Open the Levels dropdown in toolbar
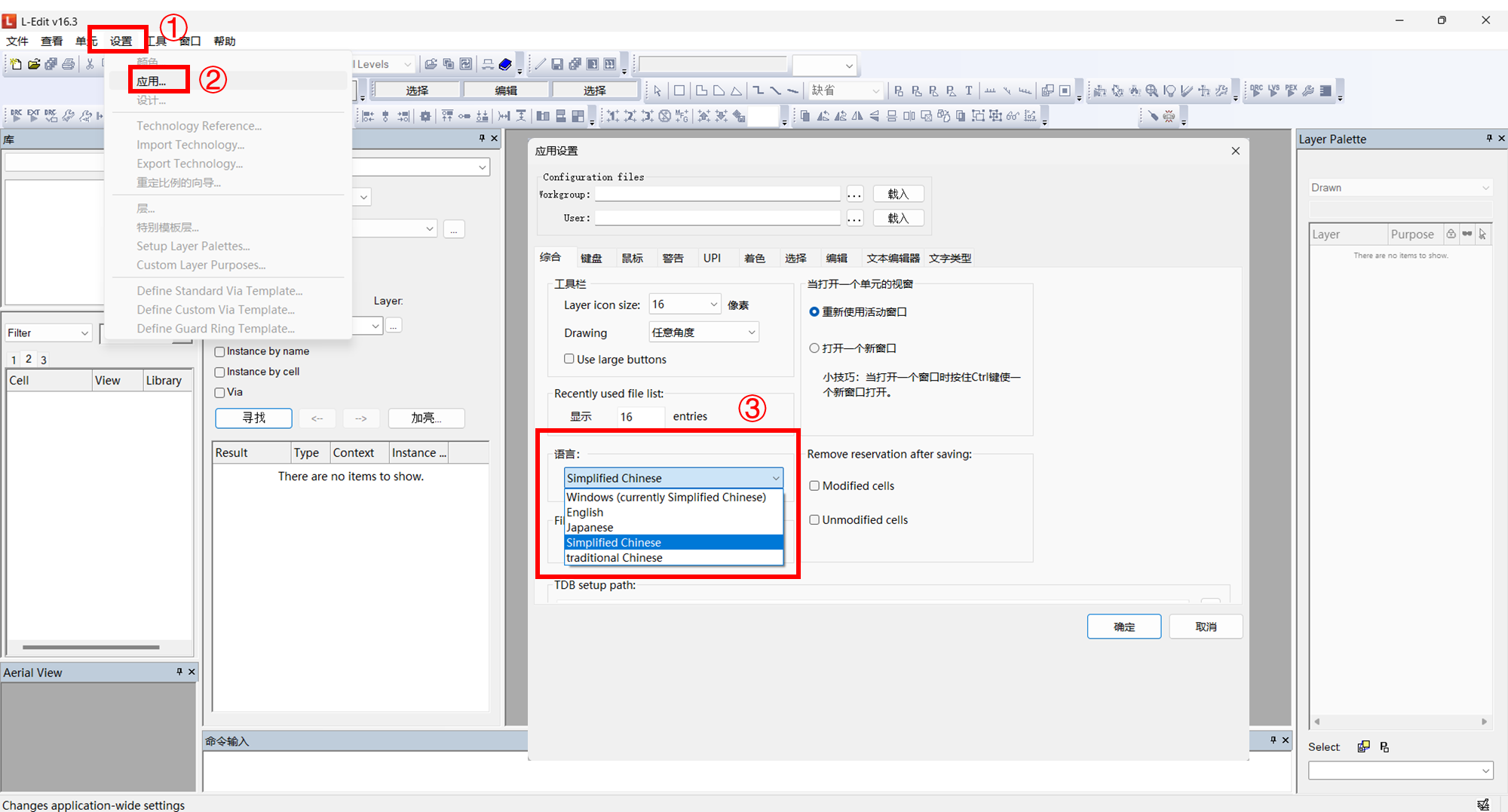The width and height of the screenshot is (1508, 812). 384,64
